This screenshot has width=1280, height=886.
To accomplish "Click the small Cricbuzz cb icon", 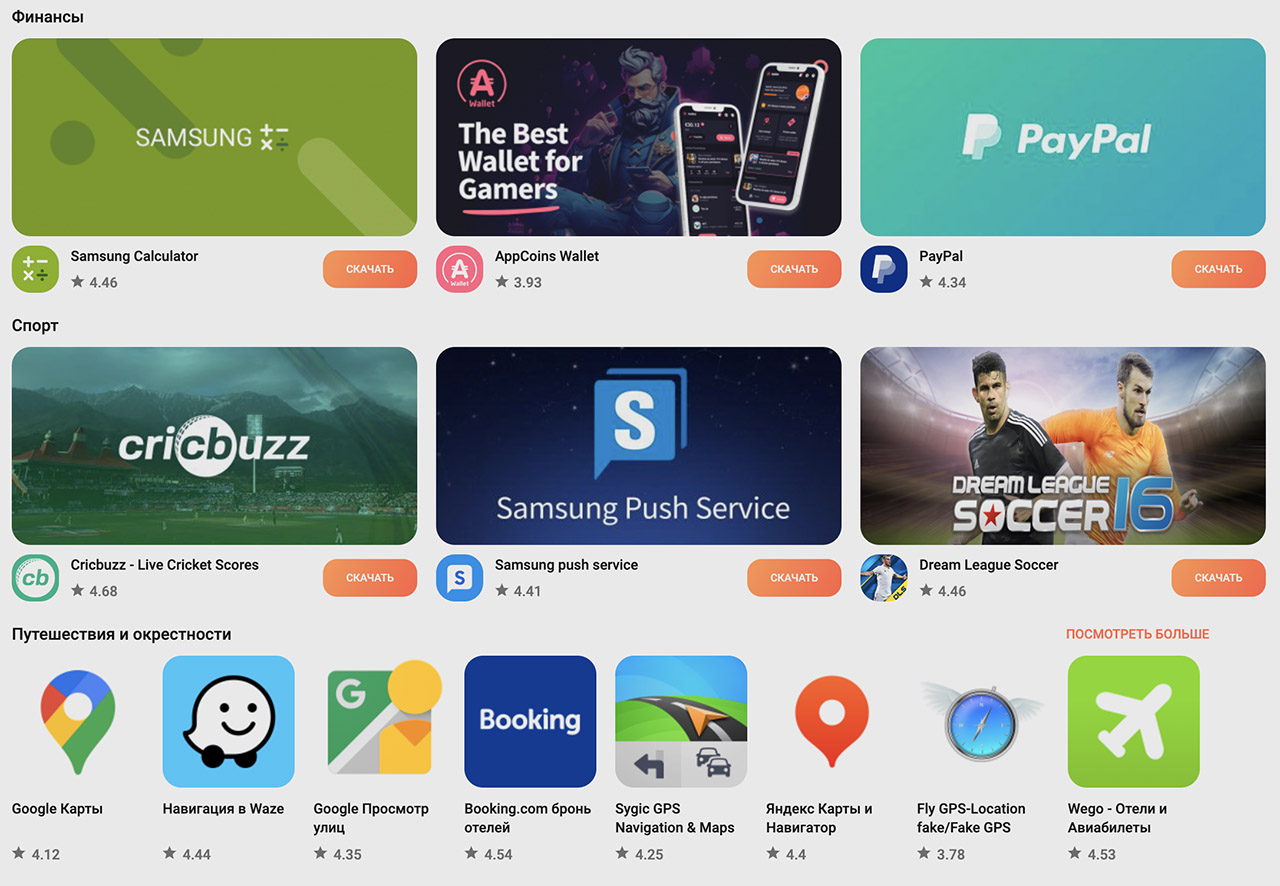I will 36,578.
